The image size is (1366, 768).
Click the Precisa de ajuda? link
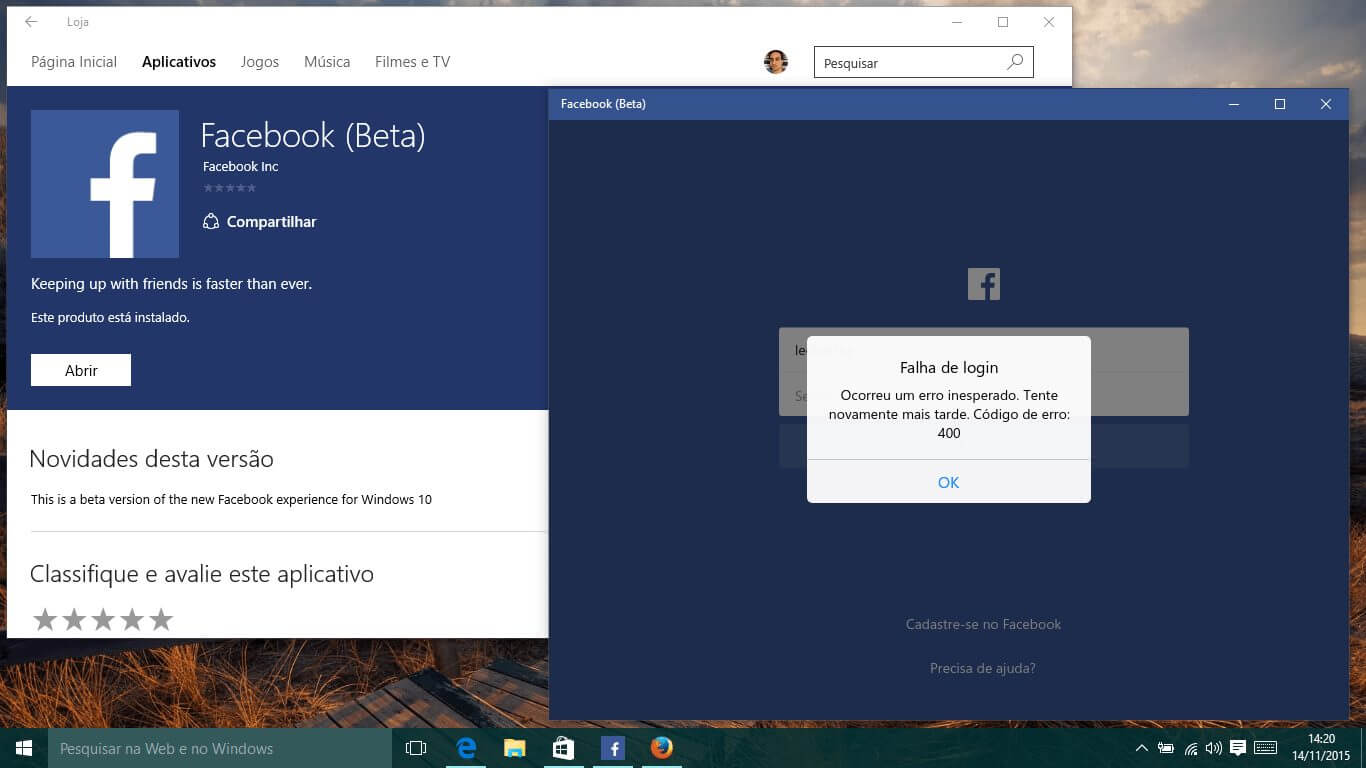[983, 668]
